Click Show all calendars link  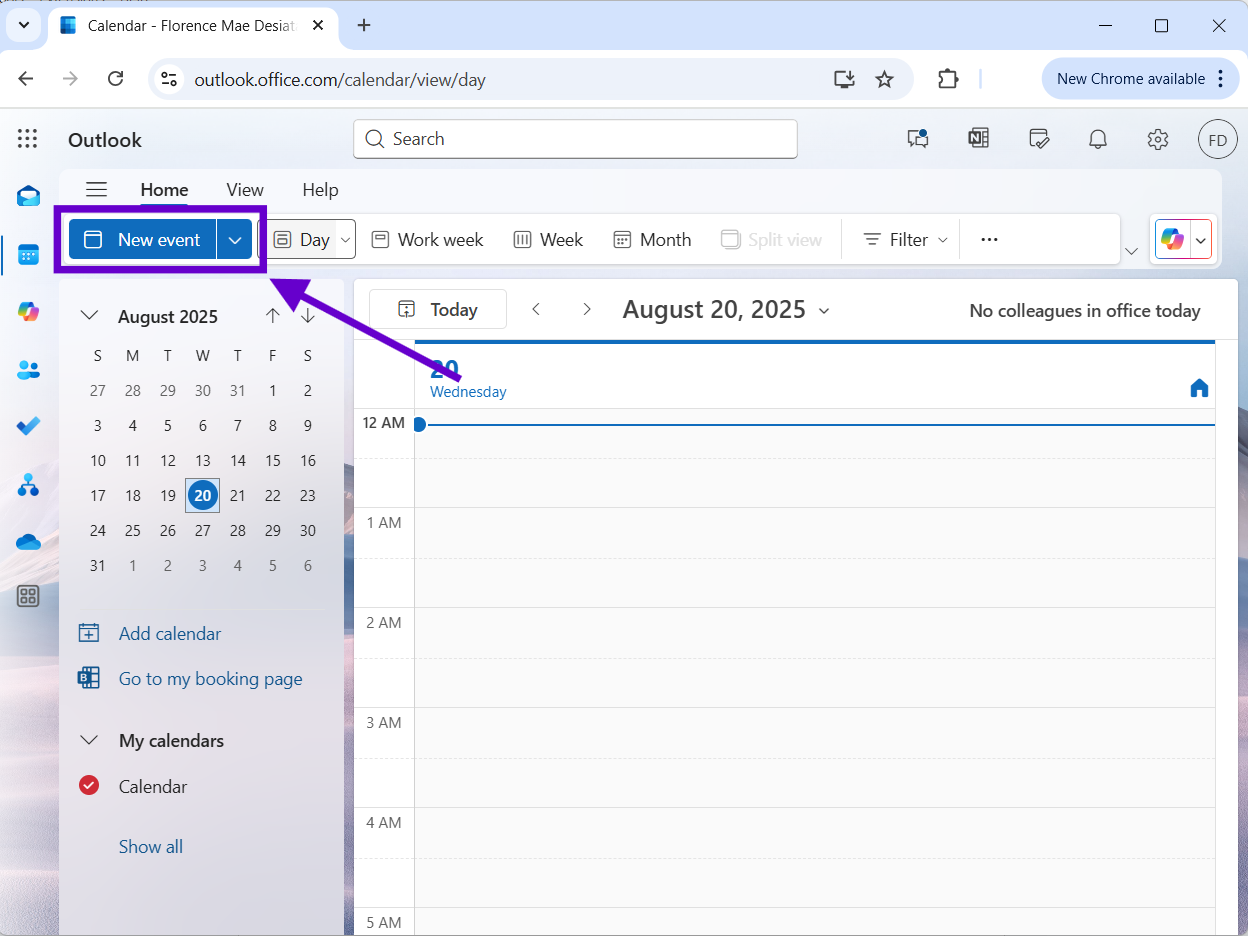(151, 846)
